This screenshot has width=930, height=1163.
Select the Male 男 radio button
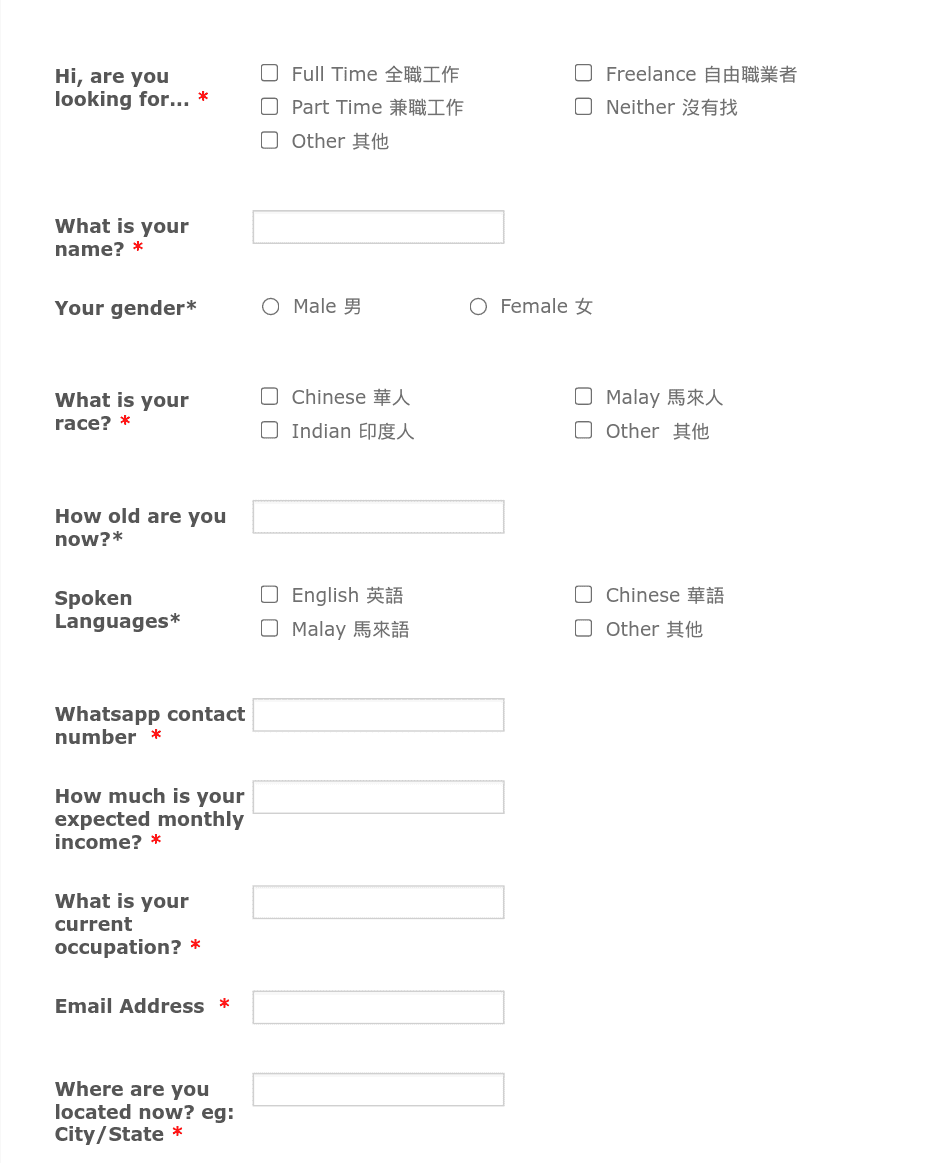270,306
